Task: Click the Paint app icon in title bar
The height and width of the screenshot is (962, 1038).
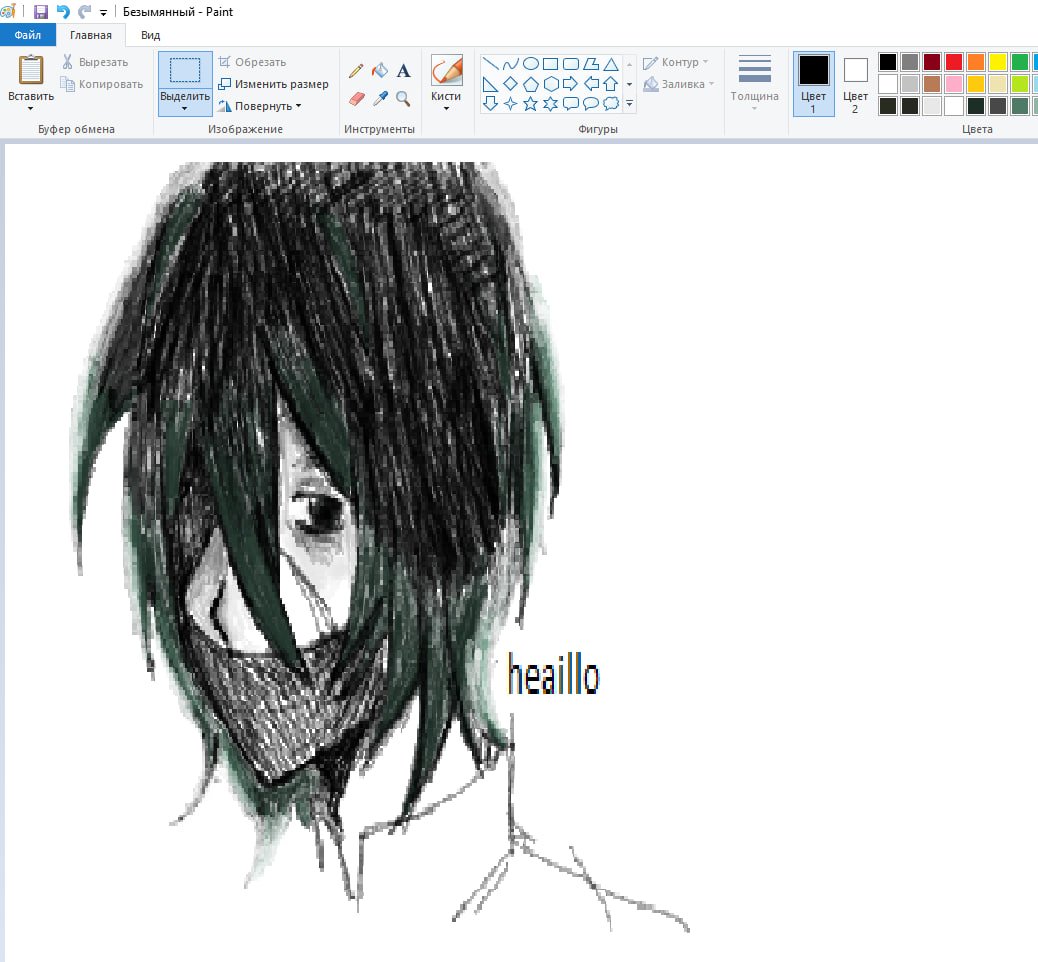Action: coord(7,11)
